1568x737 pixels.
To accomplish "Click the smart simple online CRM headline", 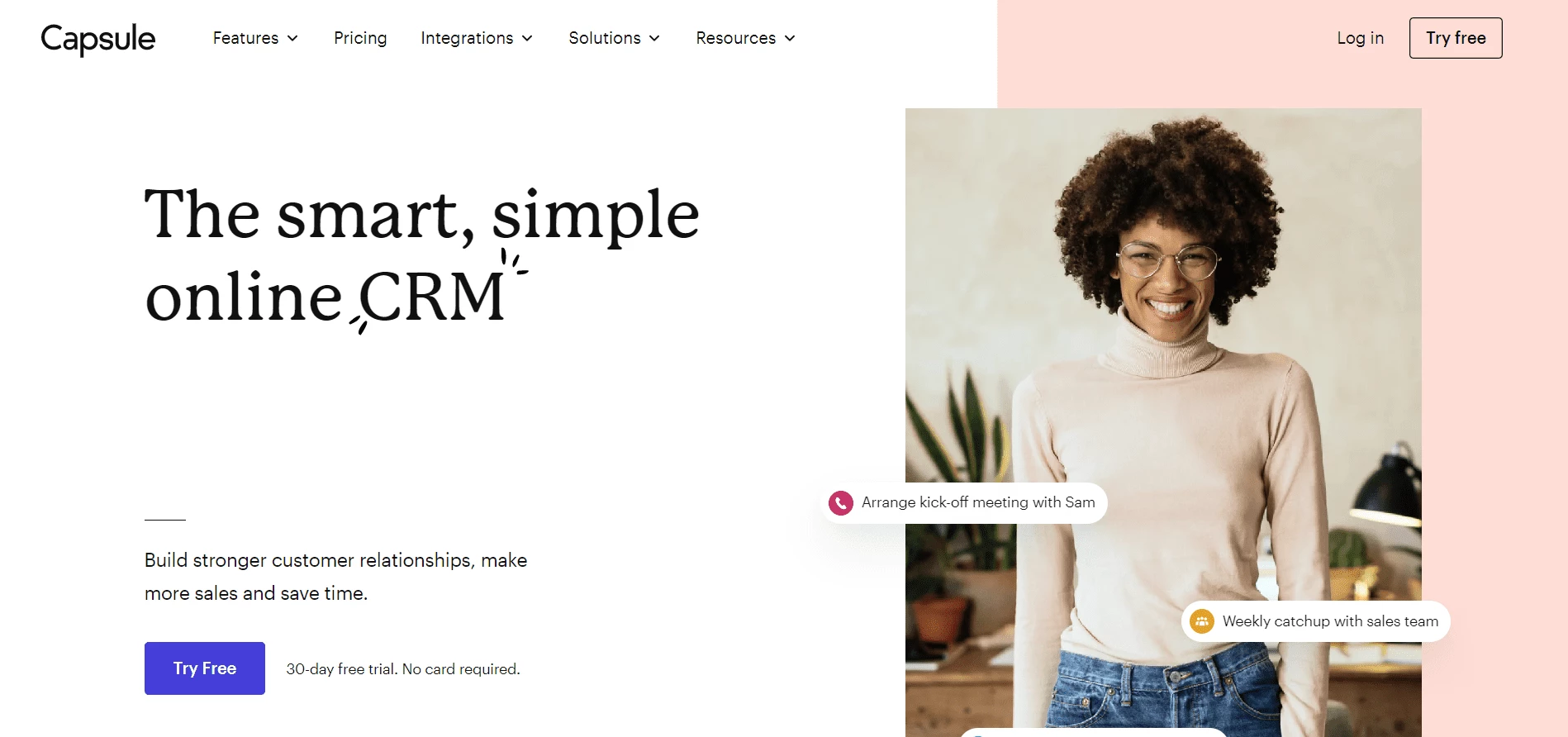I will click(421, 254).
